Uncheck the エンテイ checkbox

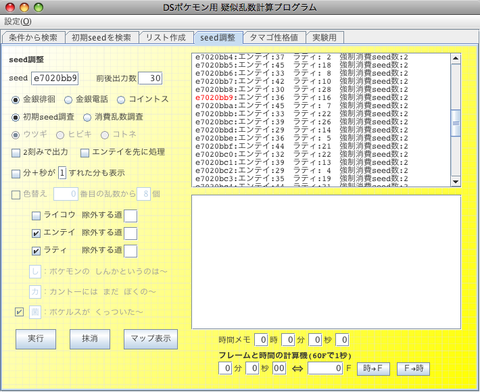point(36,233)
